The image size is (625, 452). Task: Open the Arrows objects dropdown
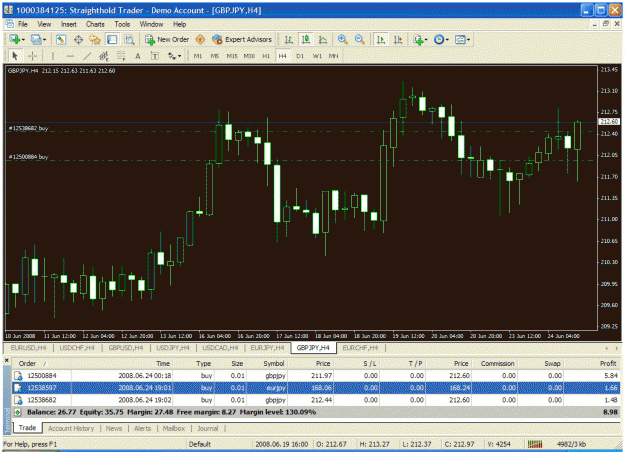point(174,56)
